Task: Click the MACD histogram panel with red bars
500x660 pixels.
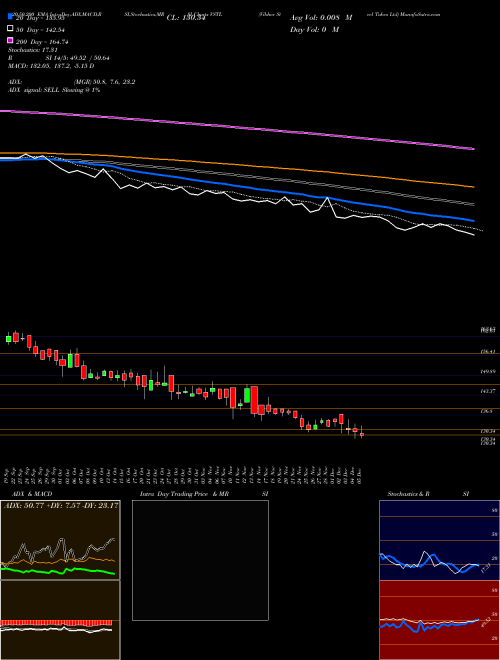Action: 60,620
